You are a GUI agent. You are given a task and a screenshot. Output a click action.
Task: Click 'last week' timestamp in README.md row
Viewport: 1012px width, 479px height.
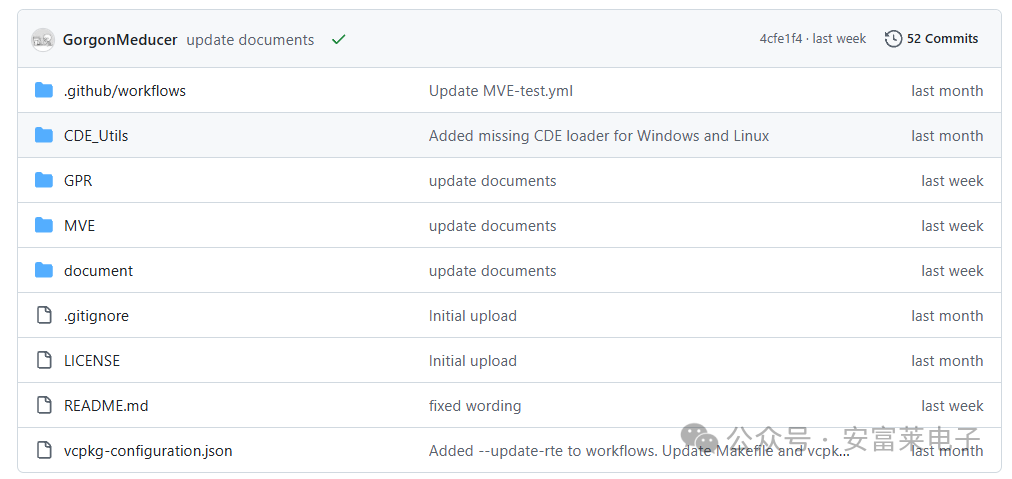(x=952, y=405)
